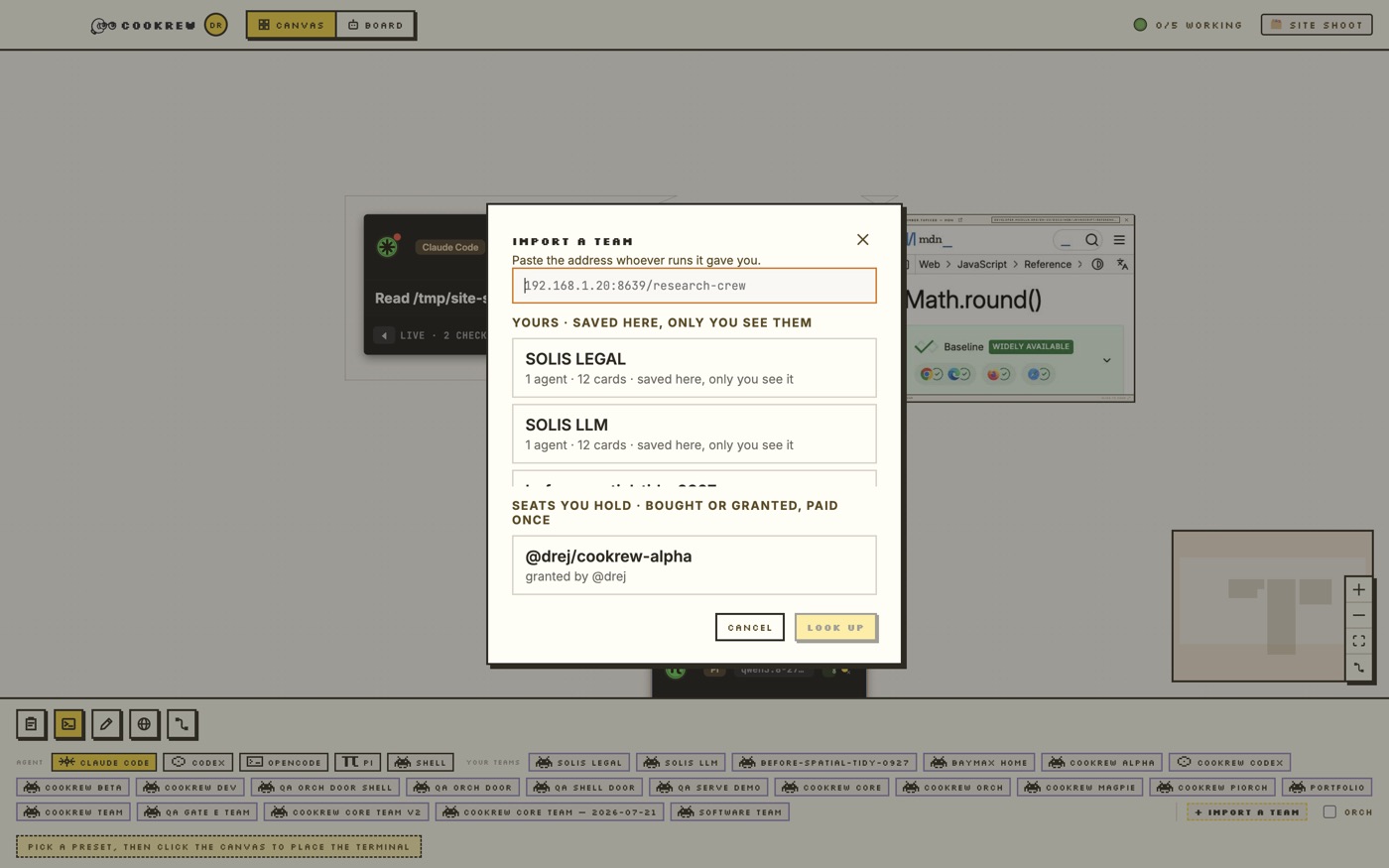Pick the Cookrew Magpie team preset
The width and height of the screenshot is (1389, 868).
click(1080, 787)
